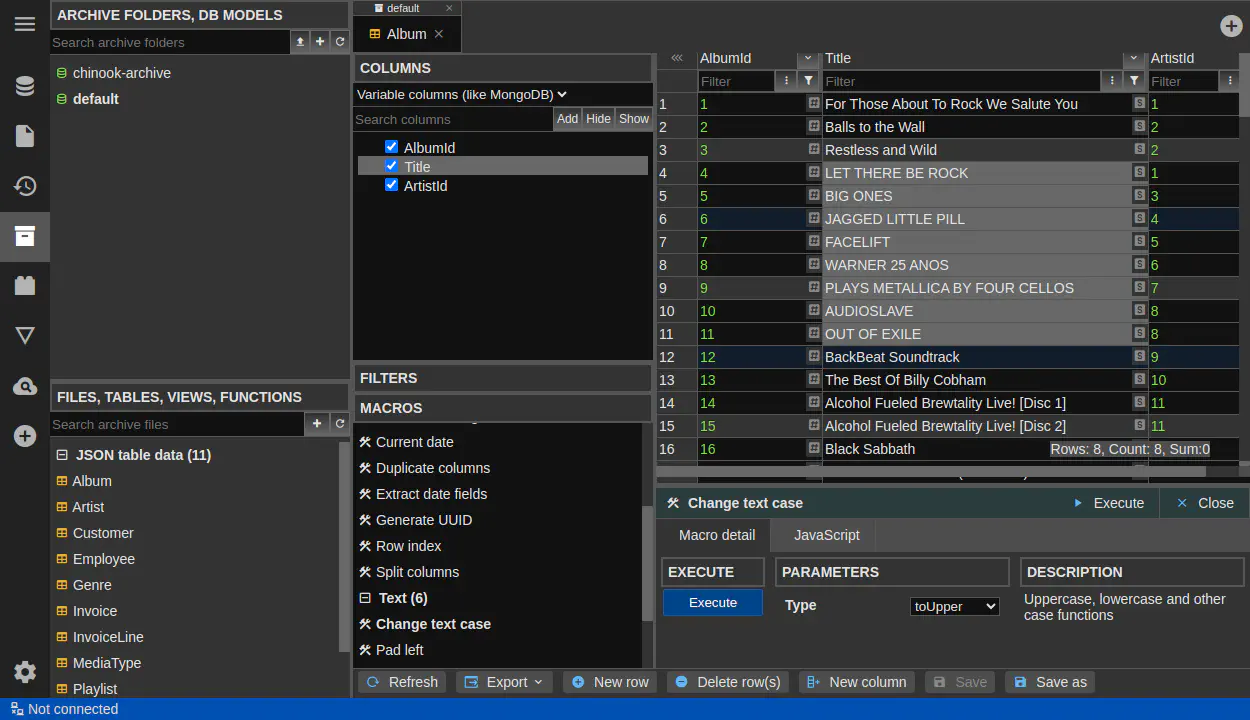Collapse the MACROS section header

pyautogui.click(x=503, y=408)
